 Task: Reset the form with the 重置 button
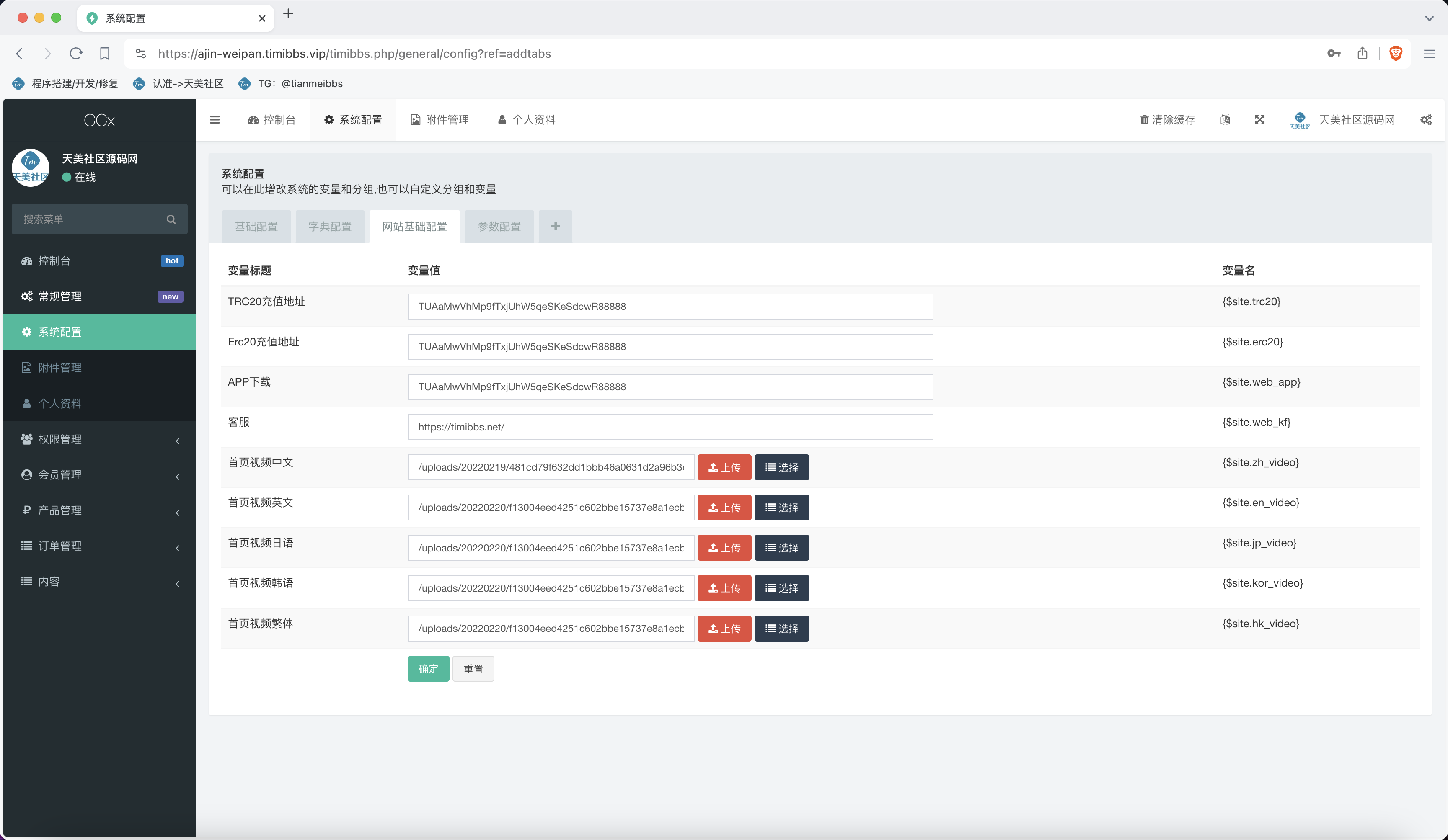pos(473,669)
